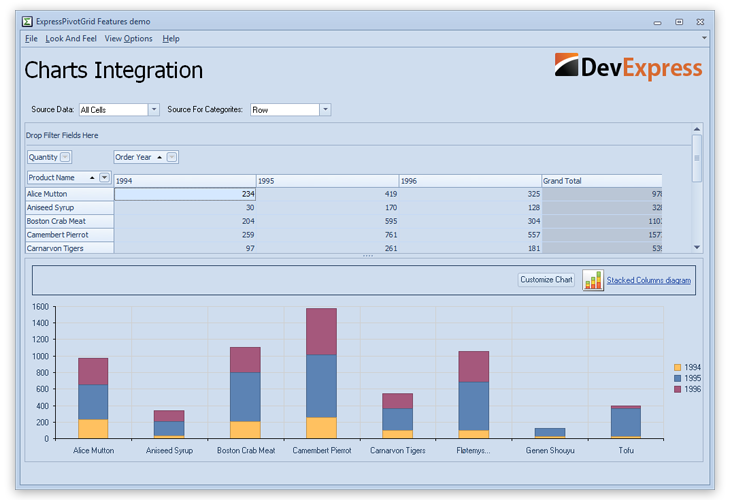The width and height of the screenshot is (730, 500).
Task: Click the Camembert Pierrot stacked bar
Action: tap(321, 373)
